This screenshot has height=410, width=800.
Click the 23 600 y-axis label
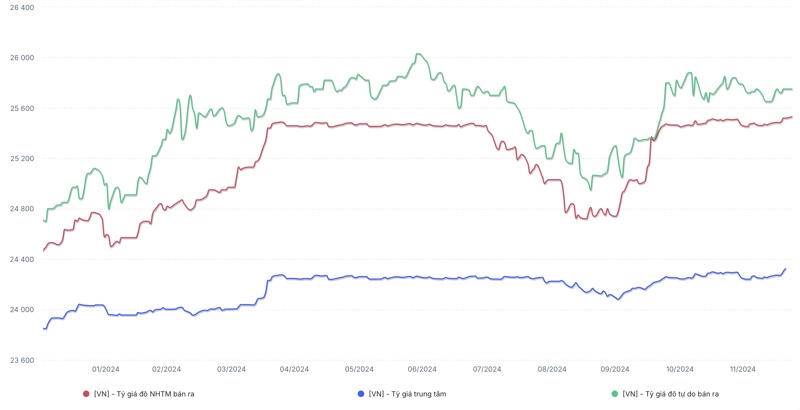(22, 360)
